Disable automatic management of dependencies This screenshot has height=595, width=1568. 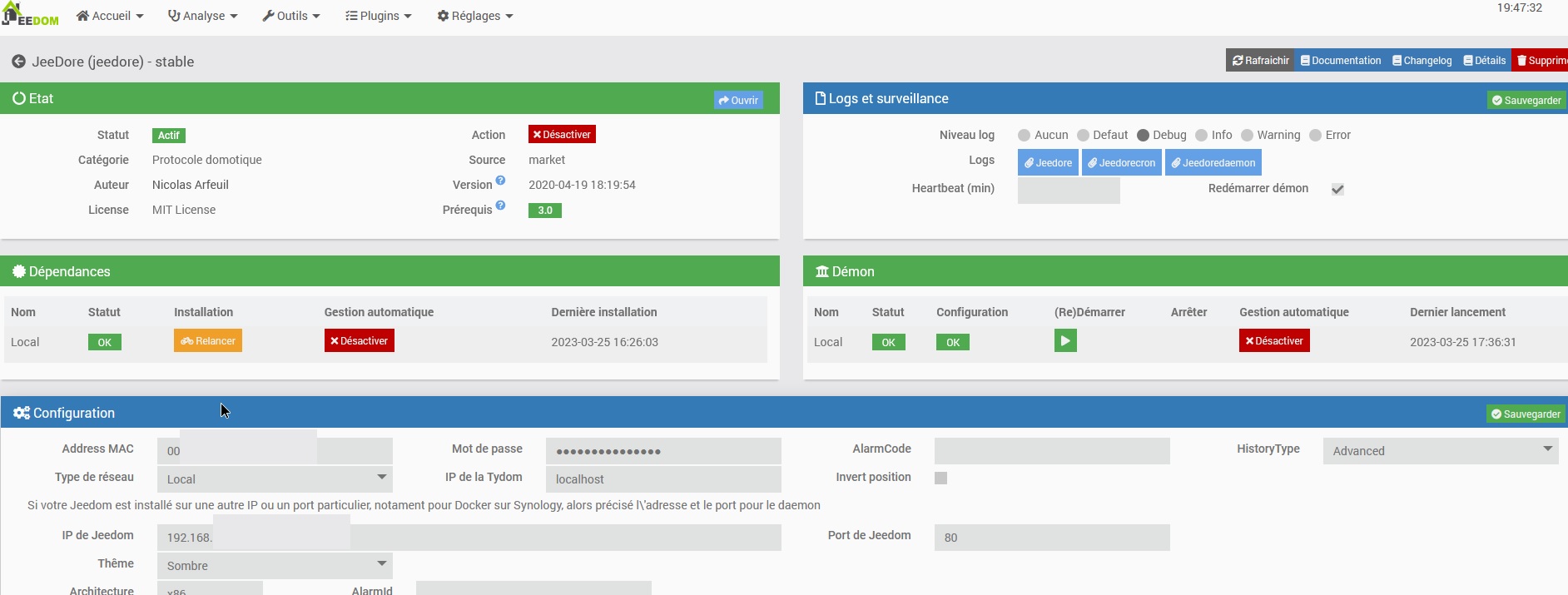pos(360,341)
